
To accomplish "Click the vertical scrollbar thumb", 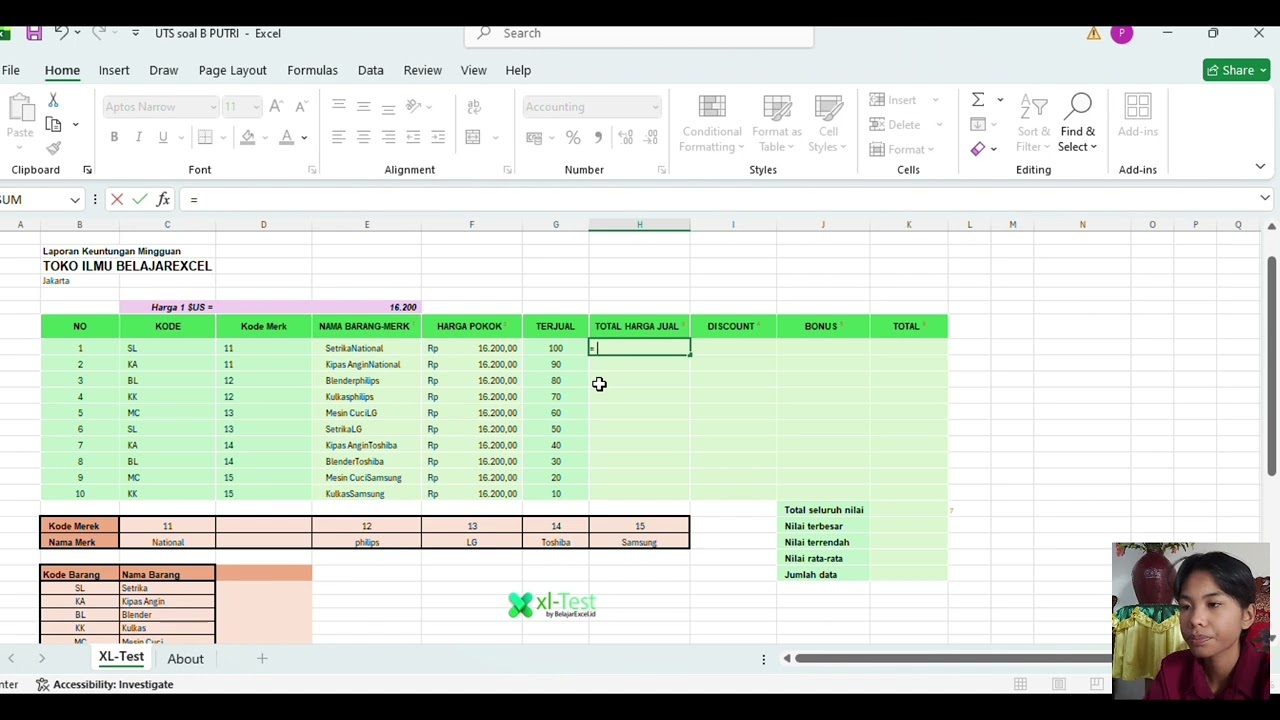I will [x=1271, y=365].
